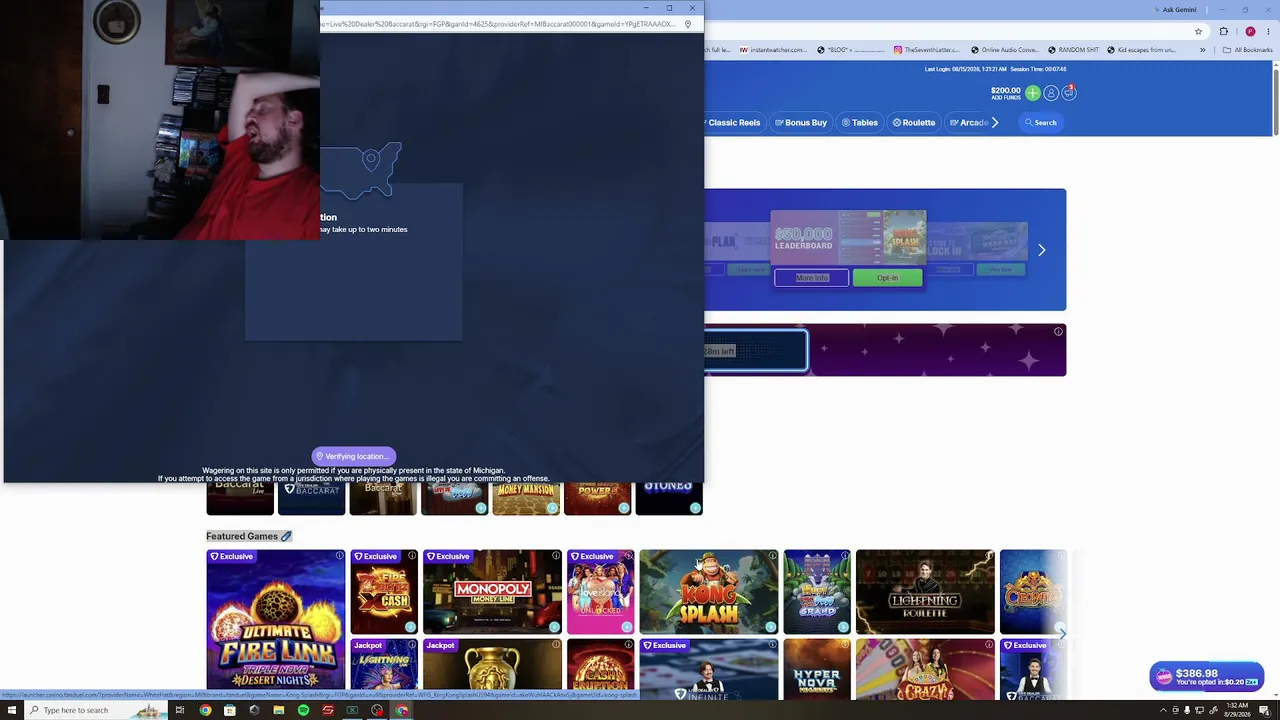The width and height of the screenshot is (1280, 720).
Task: Open the promotions megaphone notification icon
Action: [x=1069, y=93]
